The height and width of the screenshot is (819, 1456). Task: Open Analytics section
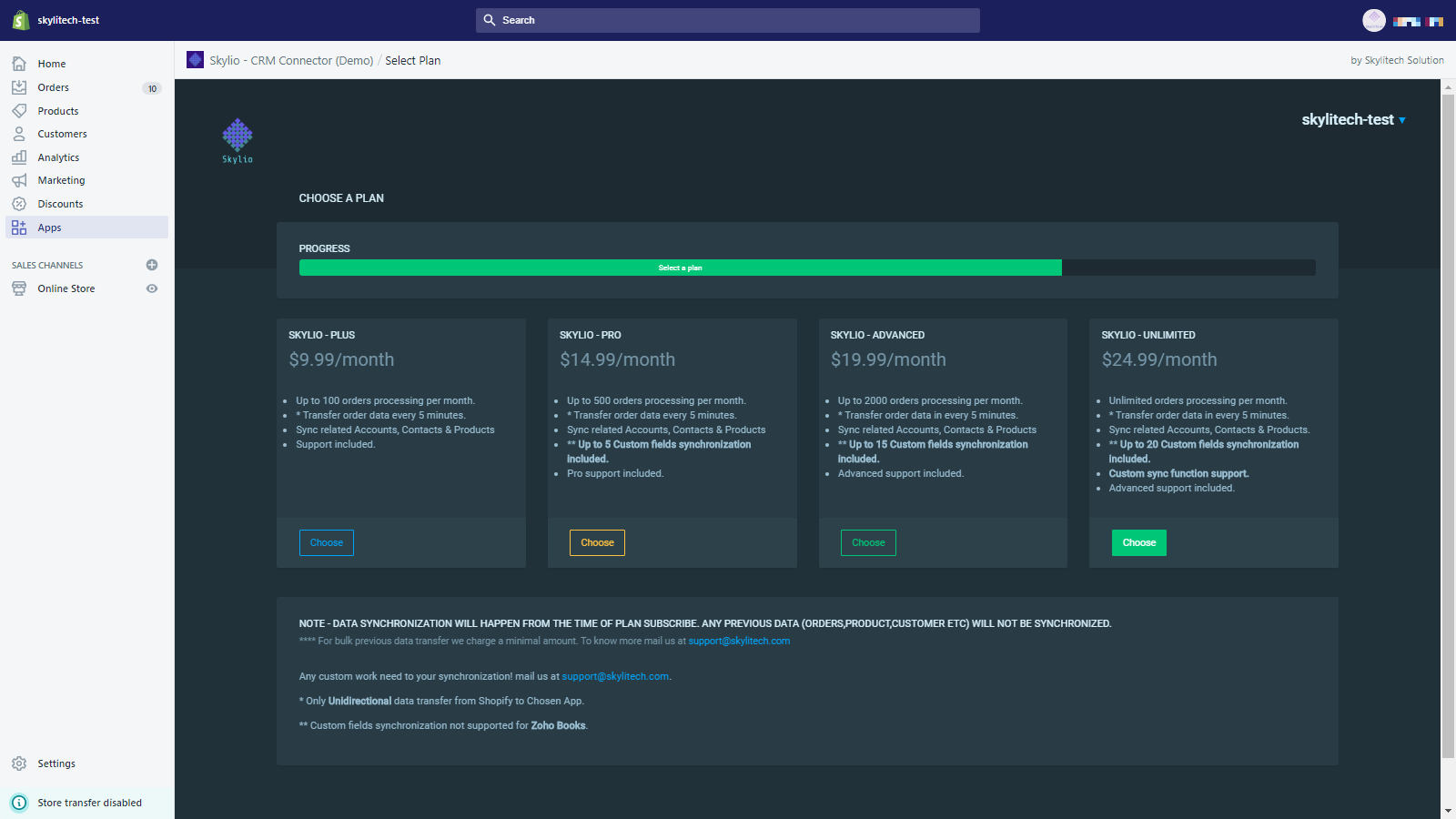pyautogui.click(x=58, y=157)
